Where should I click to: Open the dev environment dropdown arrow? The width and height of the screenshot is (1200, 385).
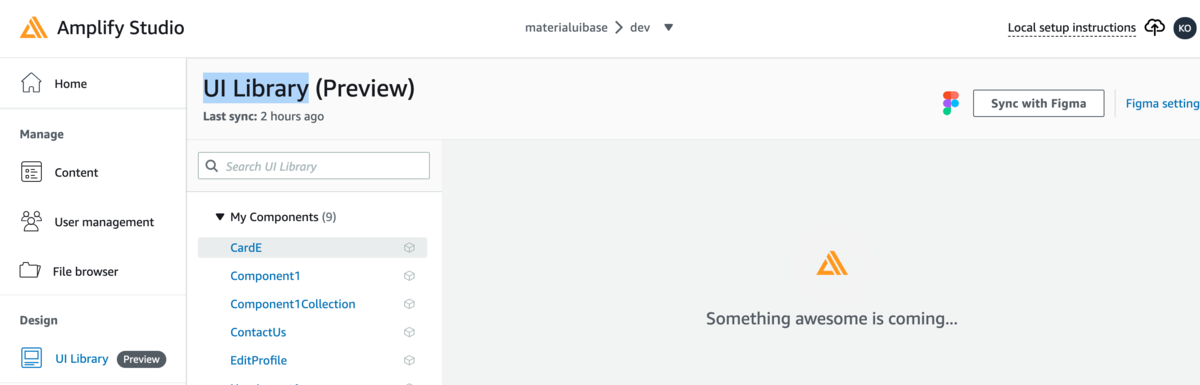click(669, 28)
